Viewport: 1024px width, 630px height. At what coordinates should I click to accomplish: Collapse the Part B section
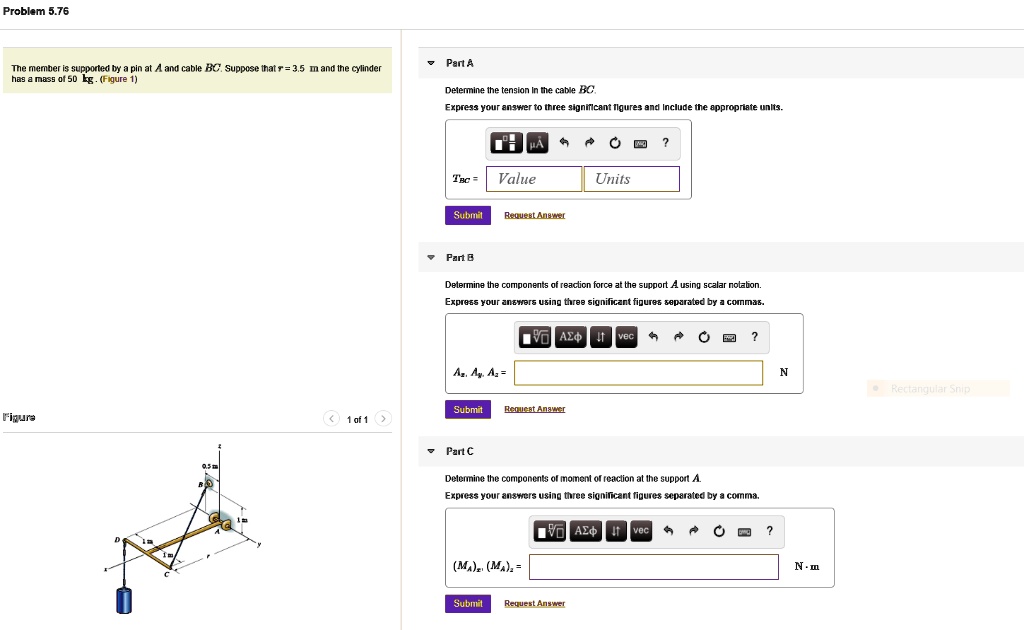[x=431, y=258]
